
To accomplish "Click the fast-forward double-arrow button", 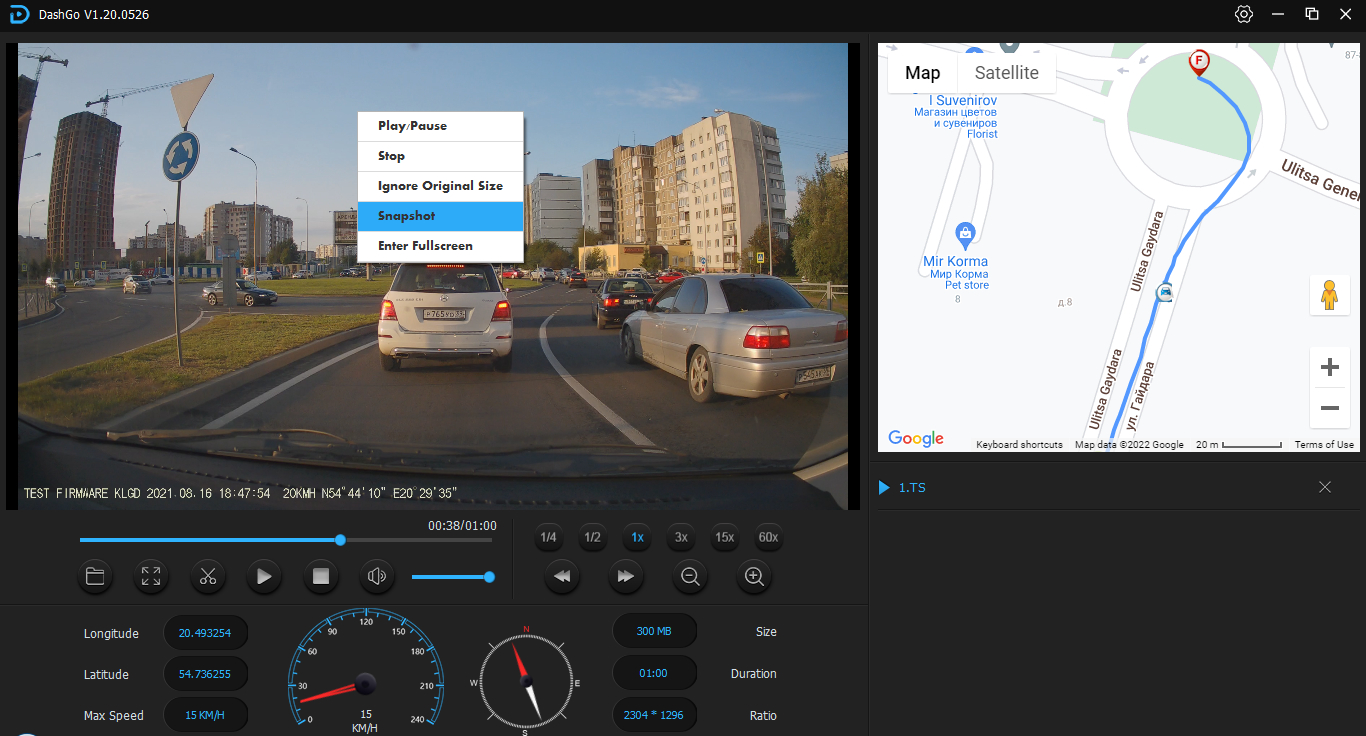I will click(x=625, y=576).
